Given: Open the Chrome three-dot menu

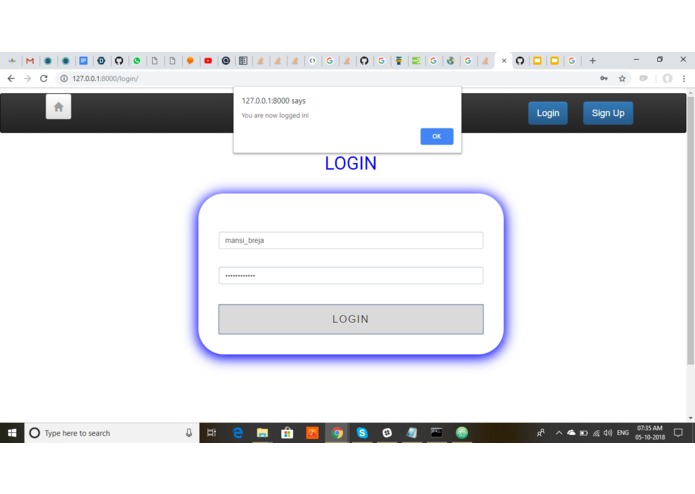Looking at the screenshot, I should coord(684,78).
